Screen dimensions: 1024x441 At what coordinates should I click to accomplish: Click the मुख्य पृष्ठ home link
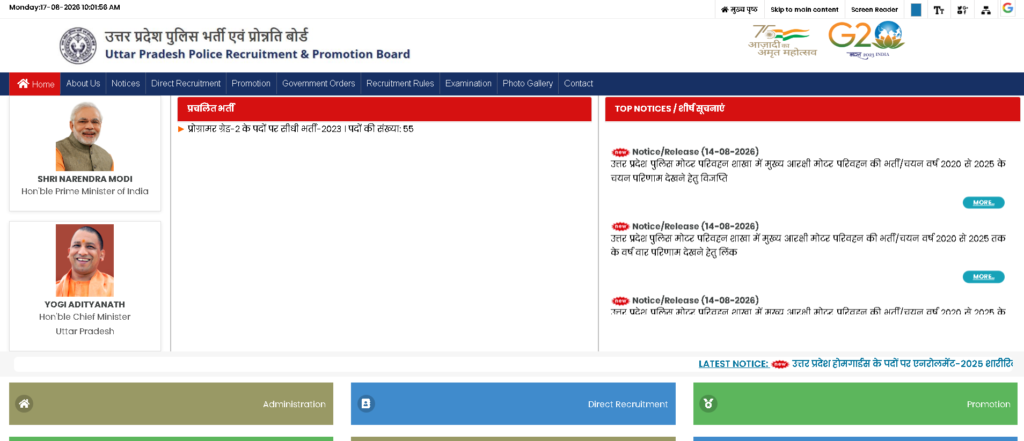pos(739,10)
